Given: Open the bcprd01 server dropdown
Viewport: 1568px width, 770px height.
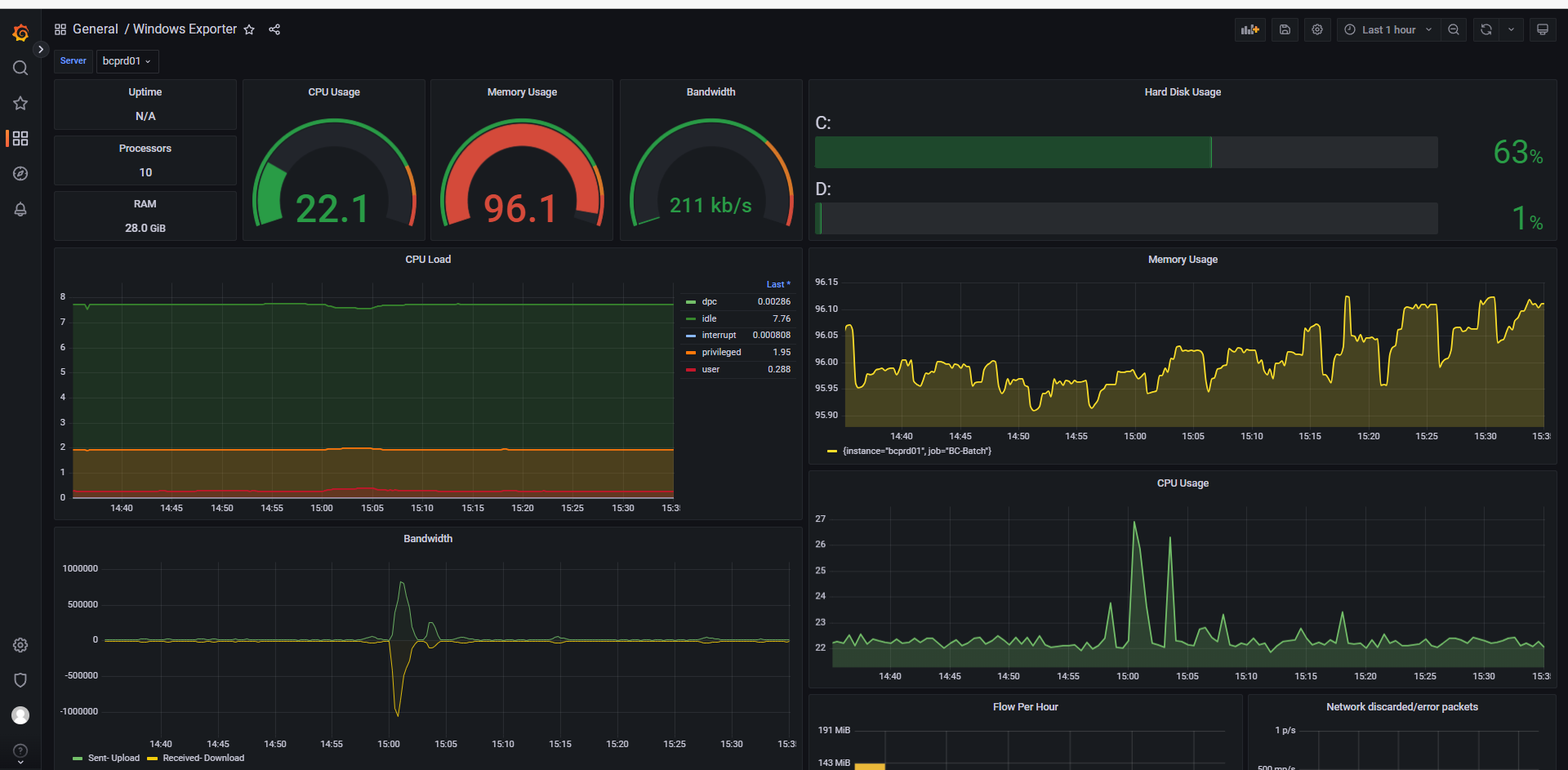Looking at the screenshot, I should click(127, 61).
